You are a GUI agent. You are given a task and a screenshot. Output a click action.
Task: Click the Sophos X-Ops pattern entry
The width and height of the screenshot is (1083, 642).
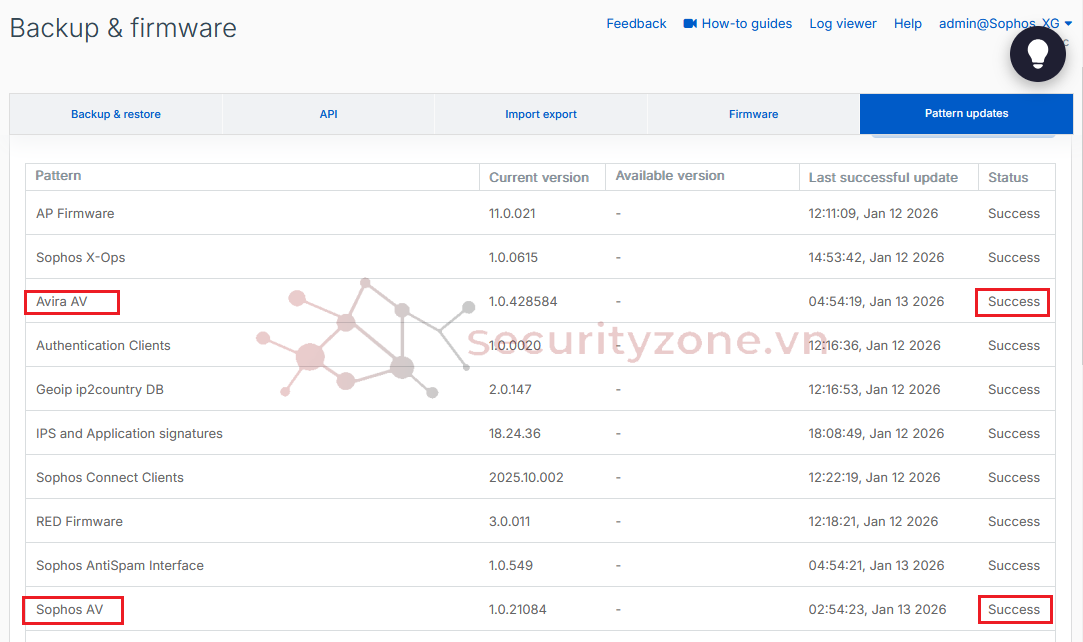pyautogui.click(x=80, y=257)
